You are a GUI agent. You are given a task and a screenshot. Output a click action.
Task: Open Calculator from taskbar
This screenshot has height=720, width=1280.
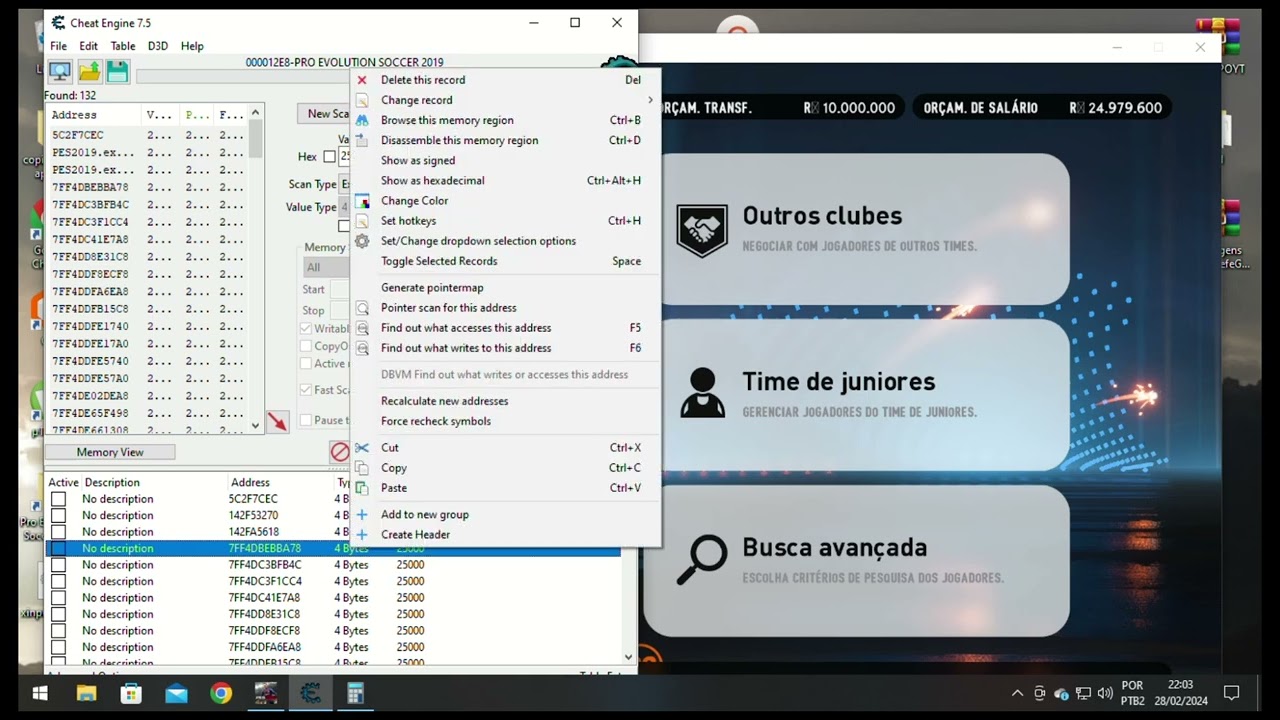(355, 693)
